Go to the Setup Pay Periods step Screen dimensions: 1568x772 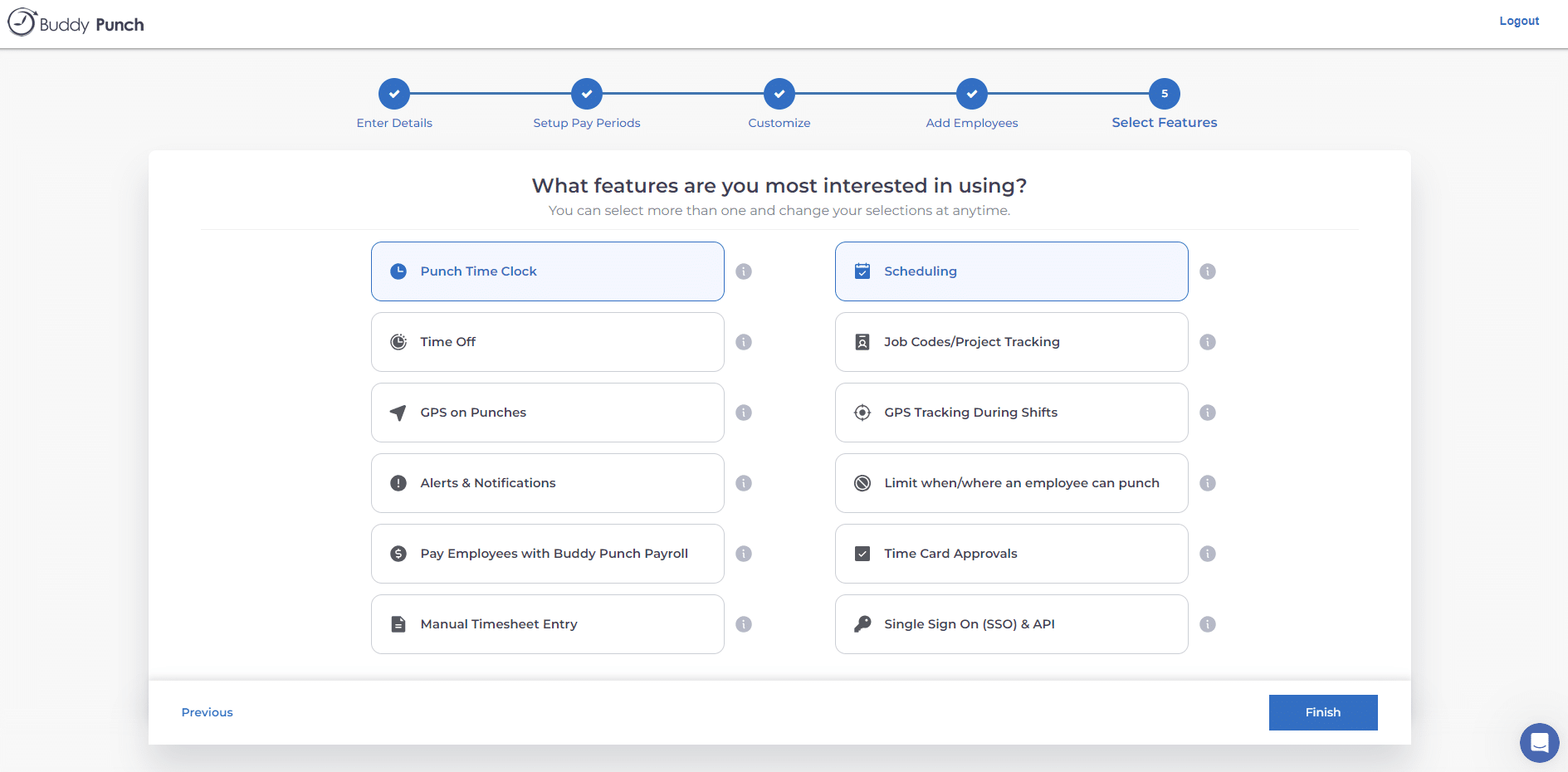[x=587, y=94]
